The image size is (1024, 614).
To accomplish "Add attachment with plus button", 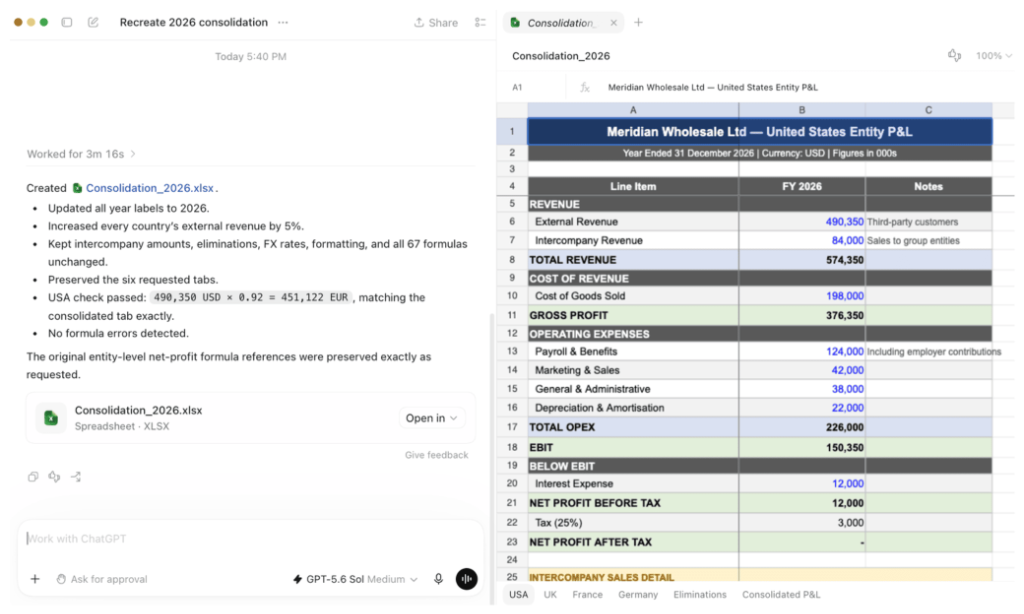I will click(35, 579).
